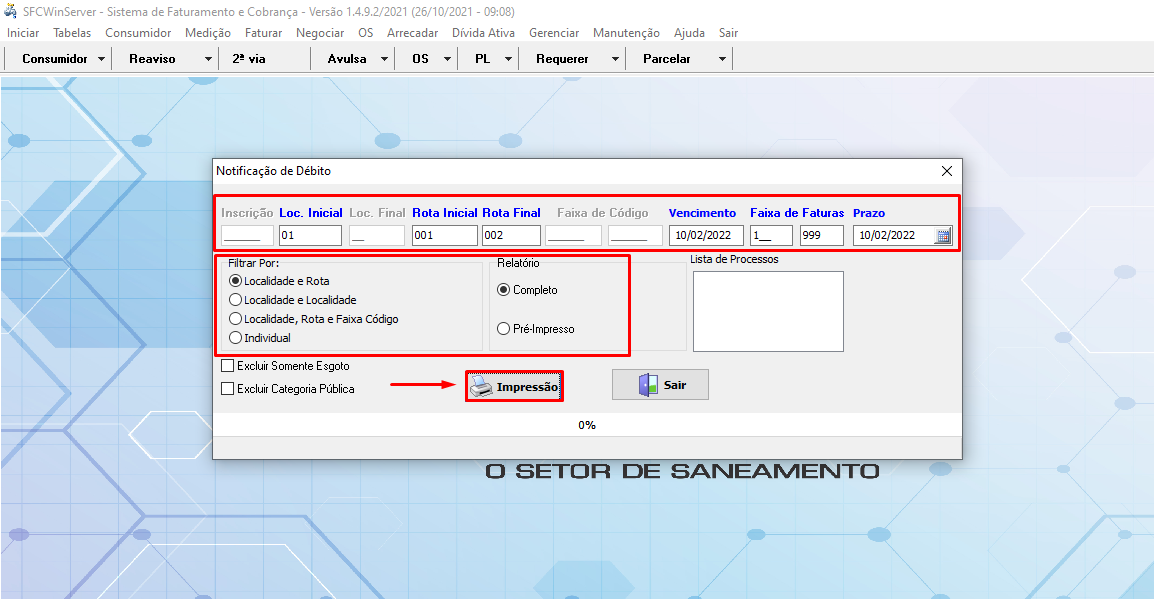Screen dimensions: 1154x599
Task: Close the Notificação de Débito dialog
Action: [x=946, y=171]
